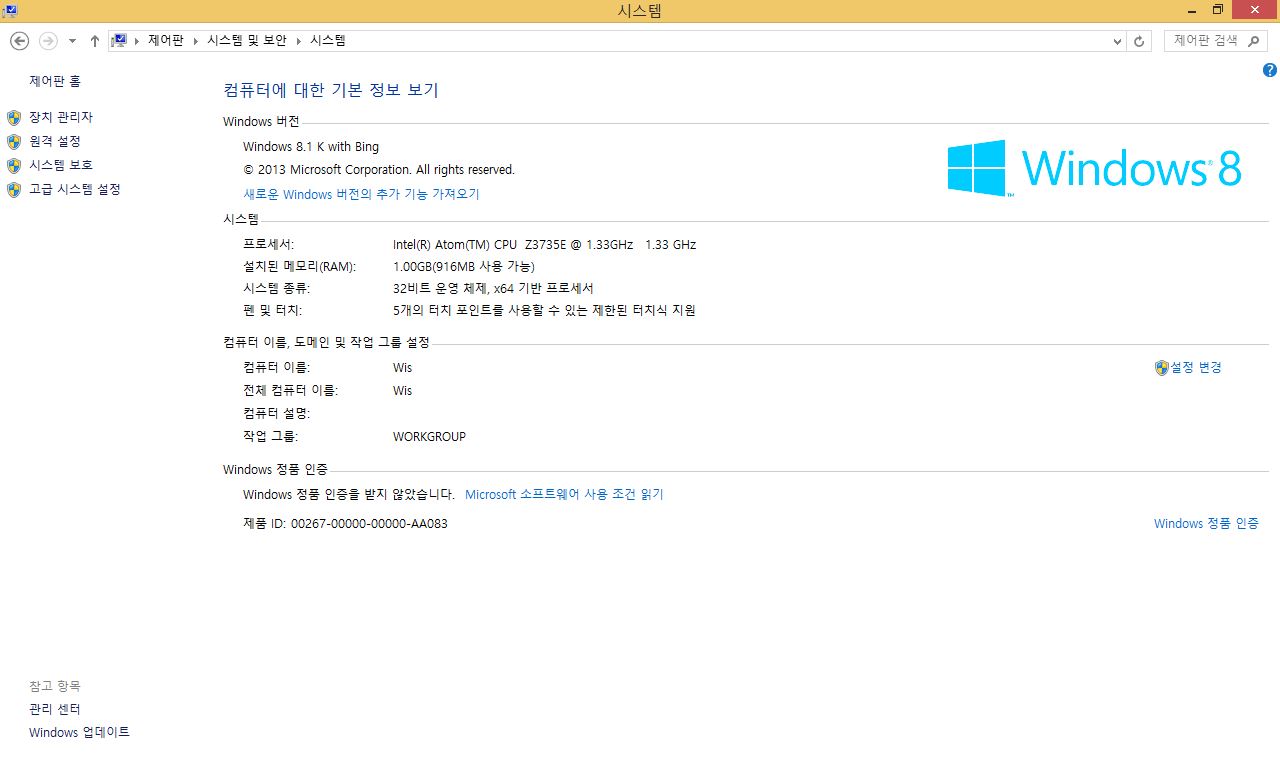This screenshot has width=1280, height=759.
Task: Click the 컴퓨터에 대한 기본 정보 보기 heading
Action: [331, 90]
